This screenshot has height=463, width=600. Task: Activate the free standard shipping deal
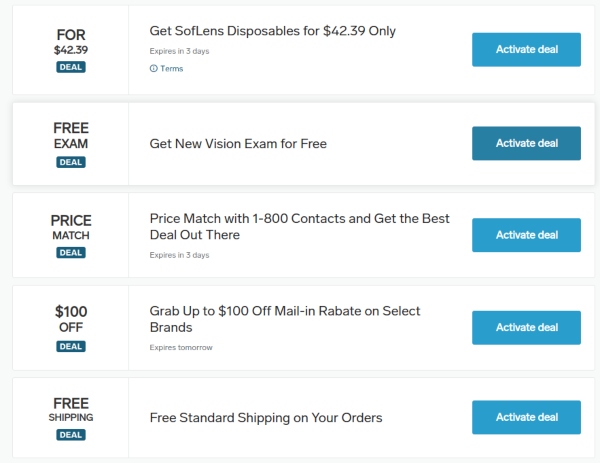[x=526, y=417]
